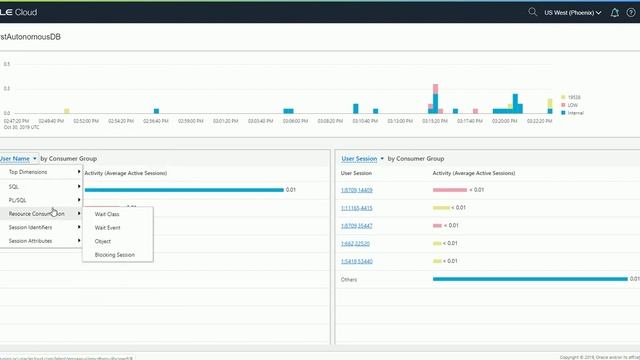Open user session link ending 53440
This screenshot has height=360, width=640.
356,261
